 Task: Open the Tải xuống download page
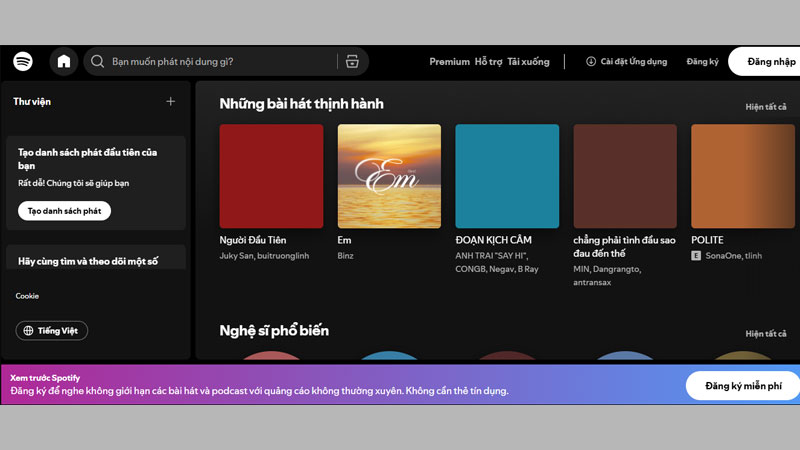click(528, 62)
